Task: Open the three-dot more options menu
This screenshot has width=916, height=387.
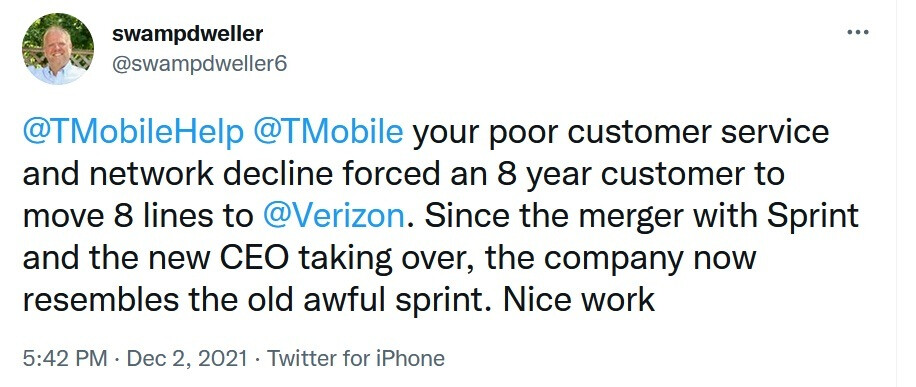Action: click(x=858, y=33)
